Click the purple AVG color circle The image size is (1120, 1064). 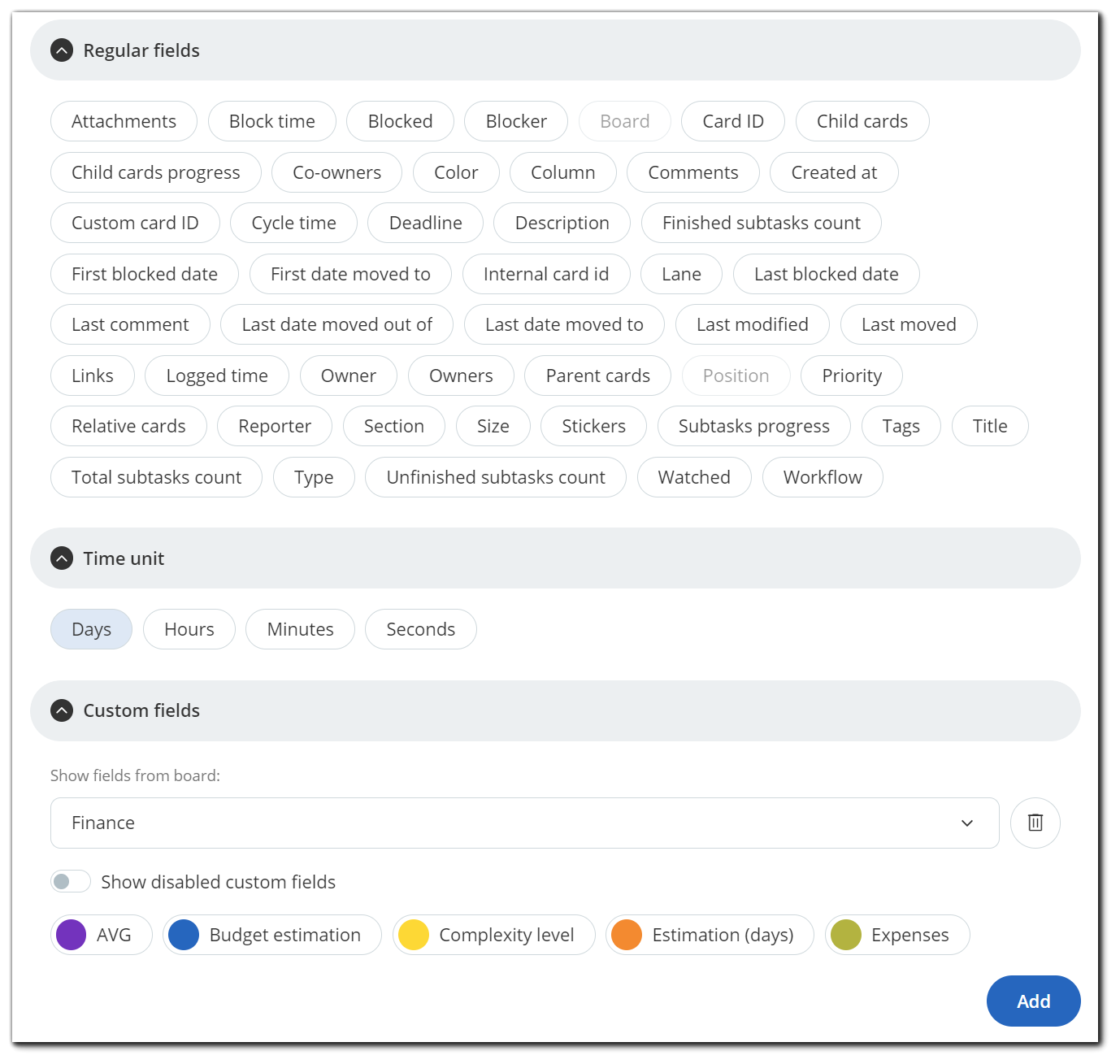[x=72, y=935]
